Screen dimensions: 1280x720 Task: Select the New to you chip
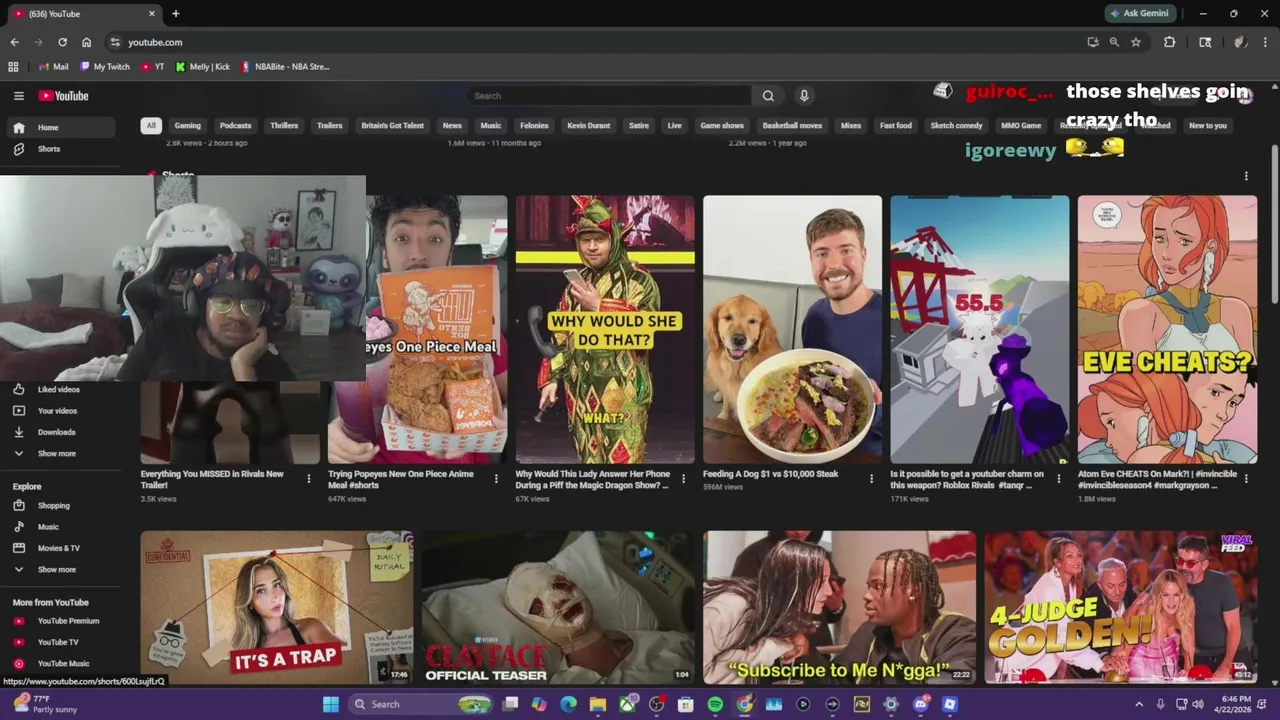tap(1208, 126)
